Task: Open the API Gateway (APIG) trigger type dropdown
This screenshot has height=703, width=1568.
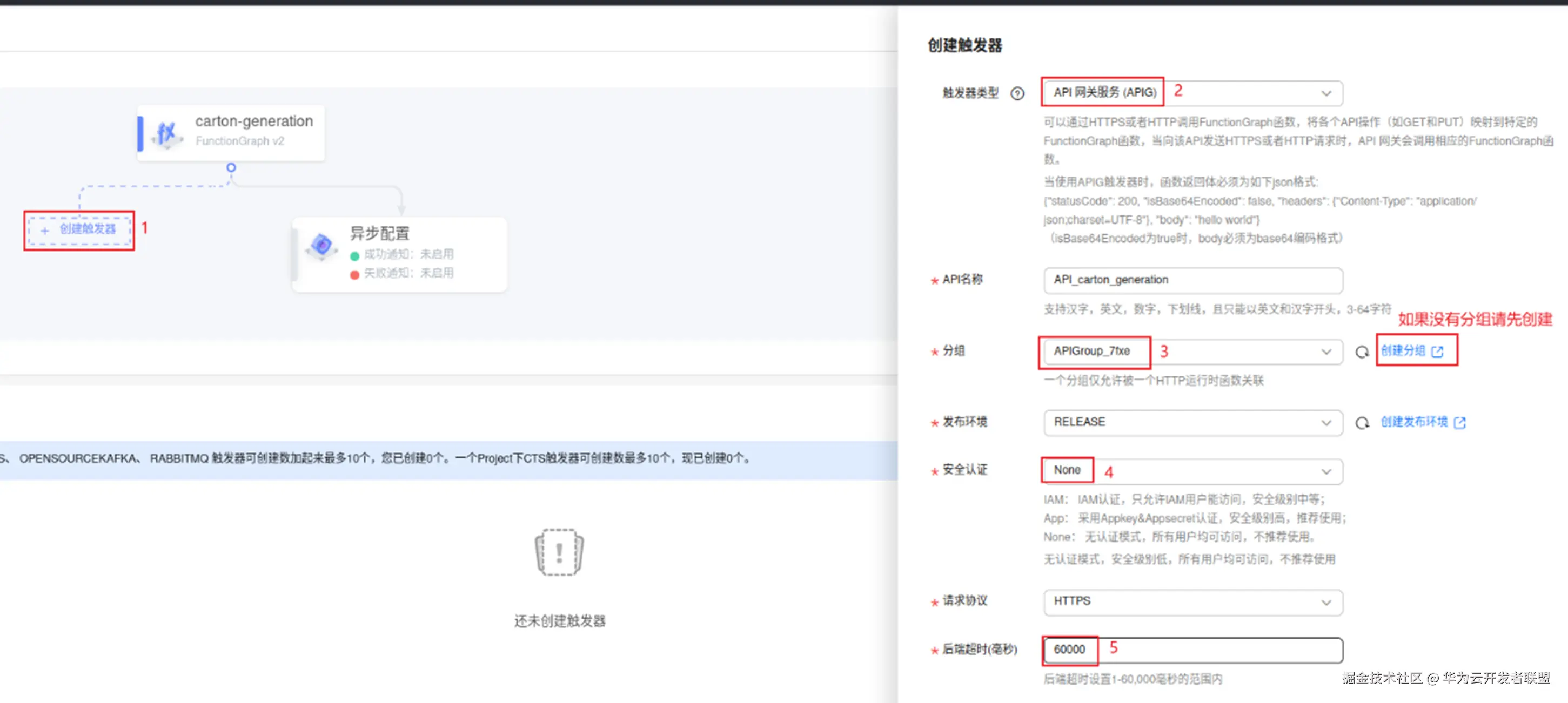Action: [x=1192, y=93]
